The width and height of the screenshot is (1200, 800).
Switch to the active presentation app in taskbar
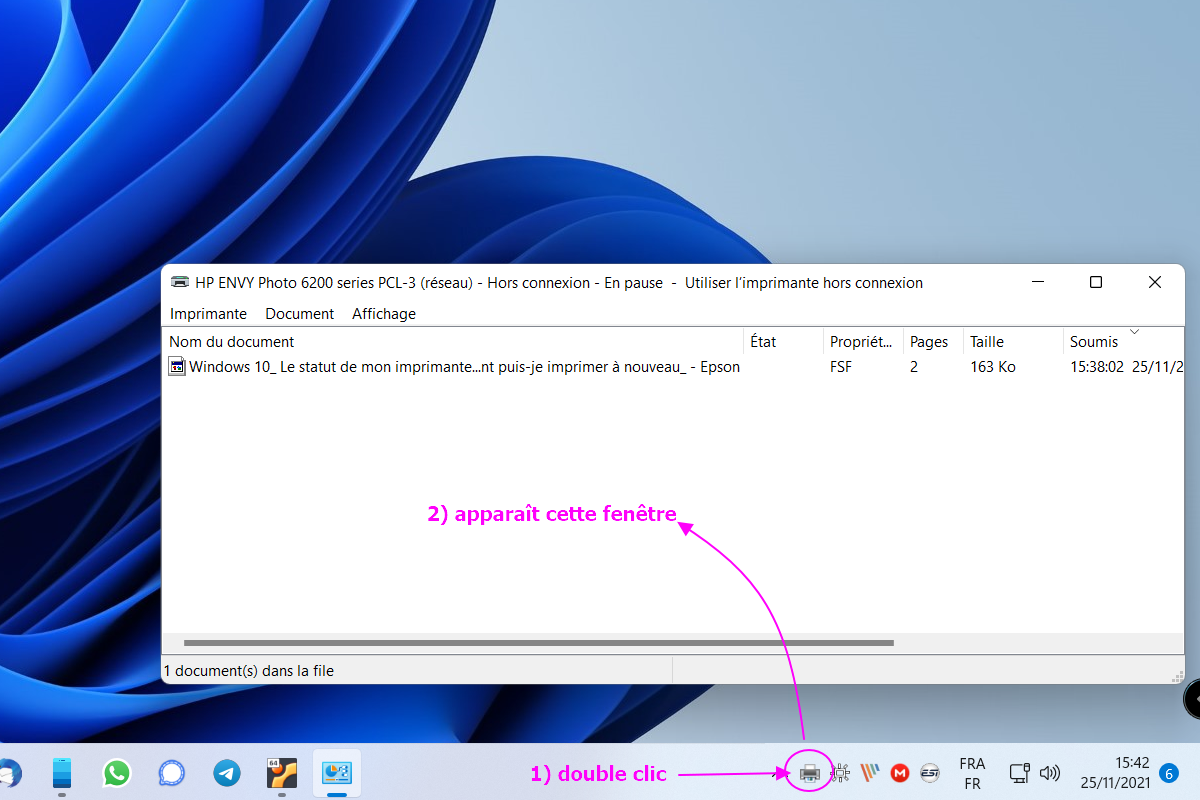coord(336,773)
